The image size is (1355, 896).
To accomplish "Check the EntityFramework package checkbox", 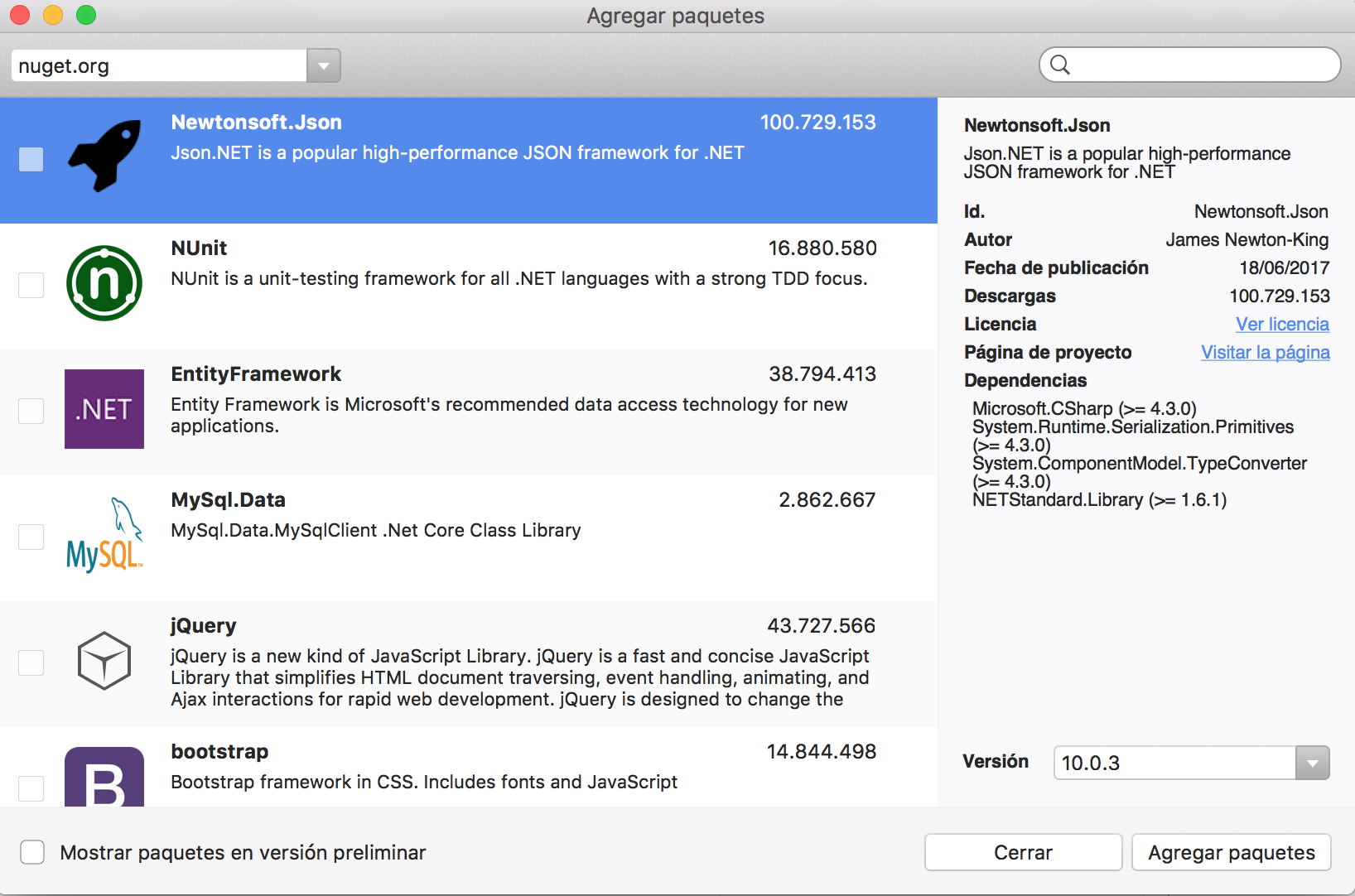I will coord(31,411).
